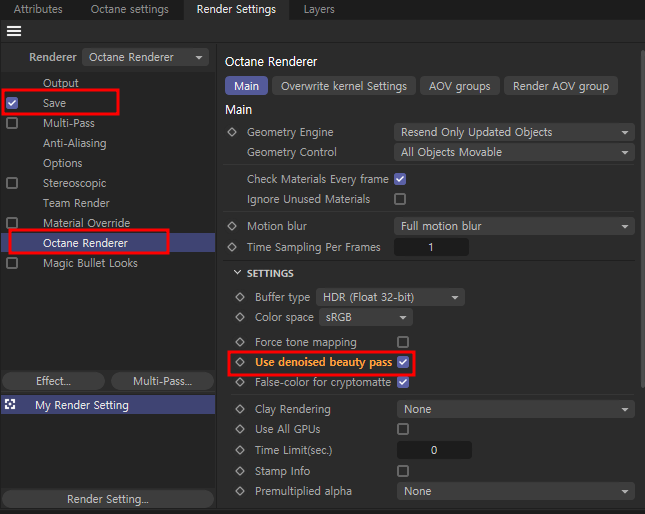Open the hamburger menu icon

(14, 31)
